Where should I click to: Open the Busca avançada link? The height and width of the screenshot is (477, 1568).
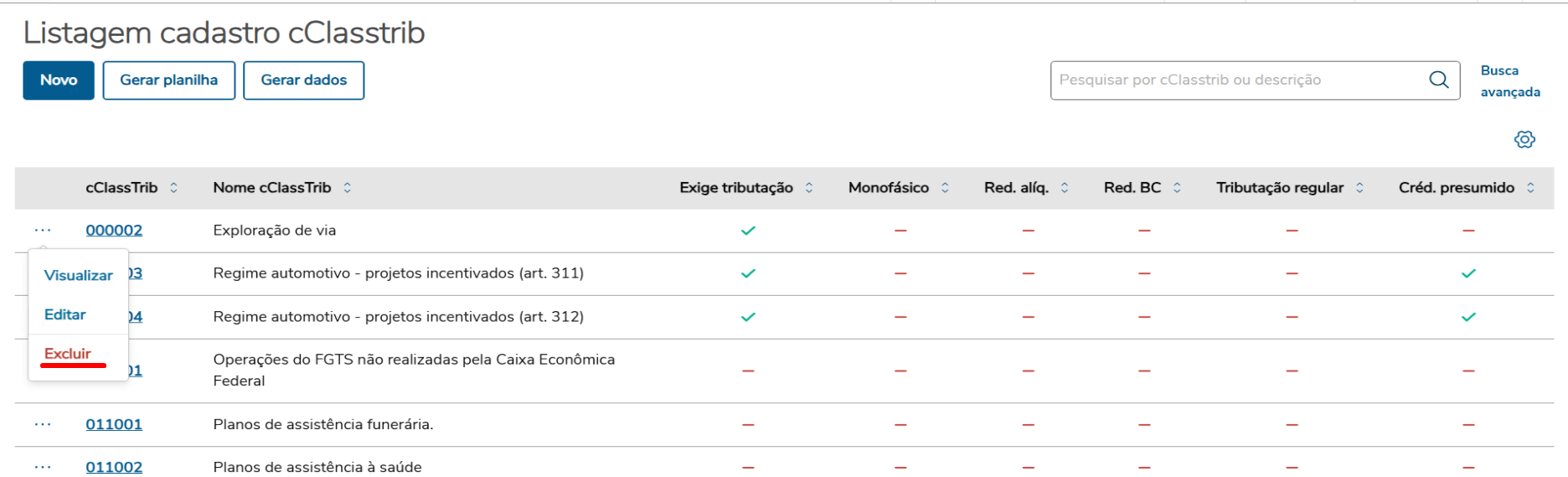coord(1509,81)
